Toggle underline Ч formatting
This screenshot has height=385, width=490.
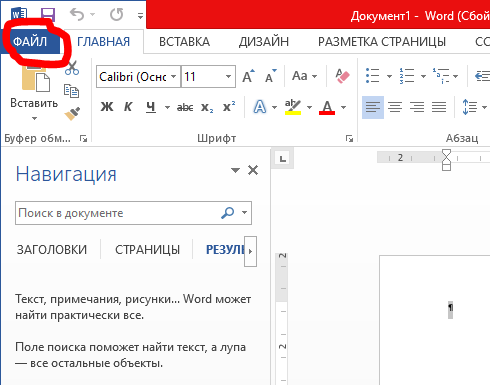click(151, 107)
